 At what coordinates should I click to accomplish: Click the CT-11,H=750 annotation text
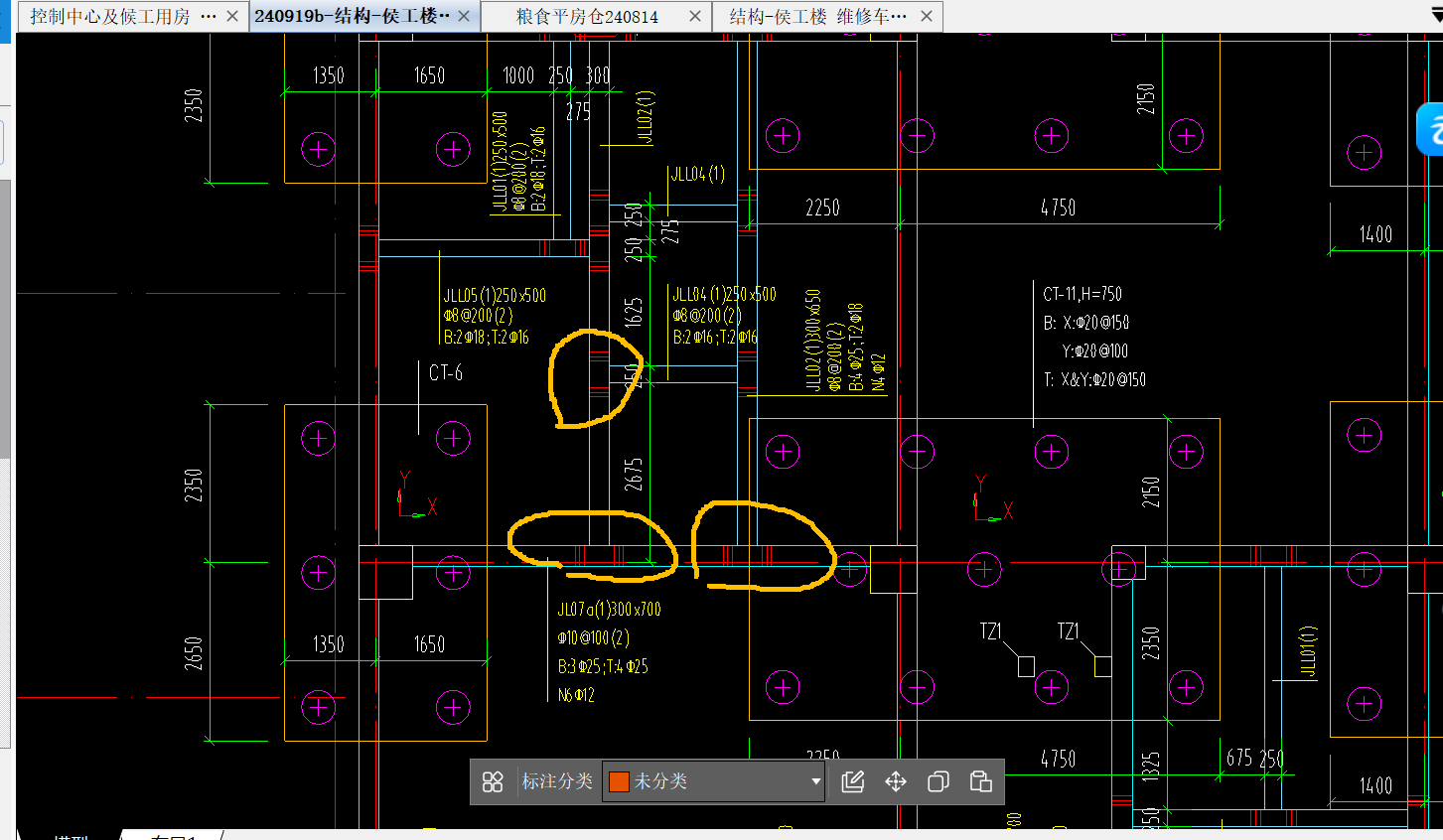1082,294
